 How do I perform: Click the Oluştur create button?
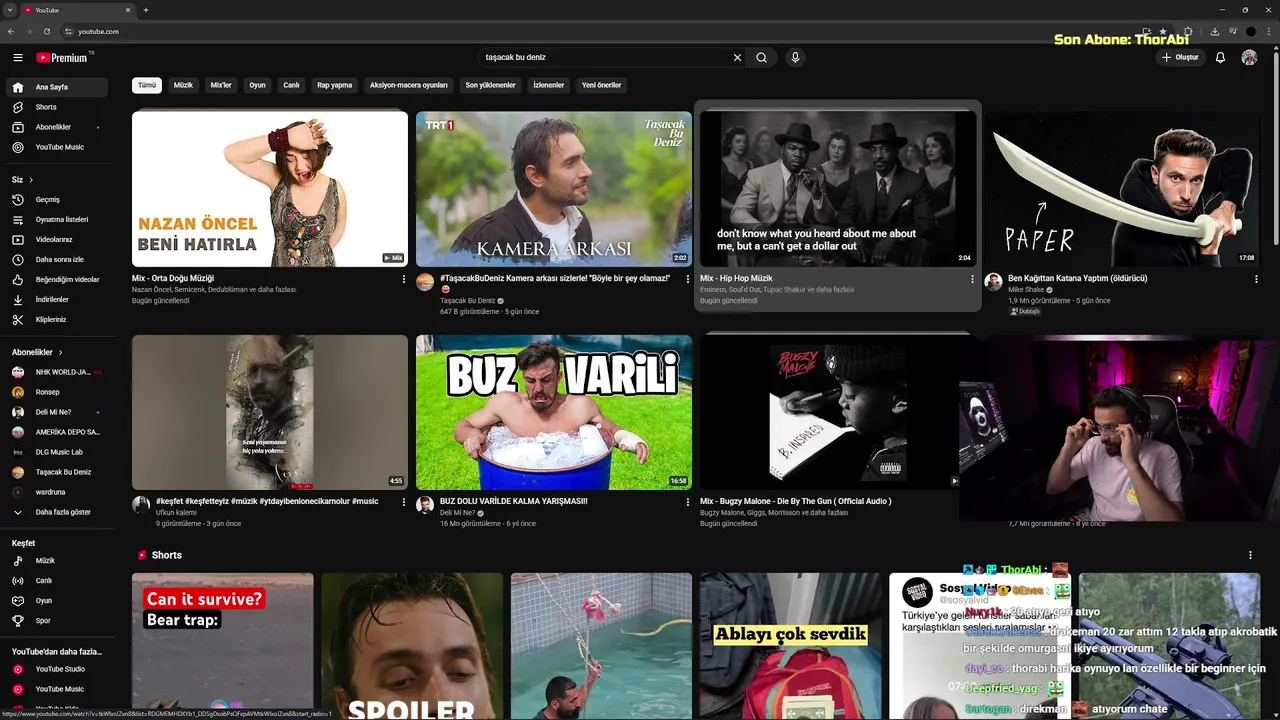click(x=1180, y=58)
